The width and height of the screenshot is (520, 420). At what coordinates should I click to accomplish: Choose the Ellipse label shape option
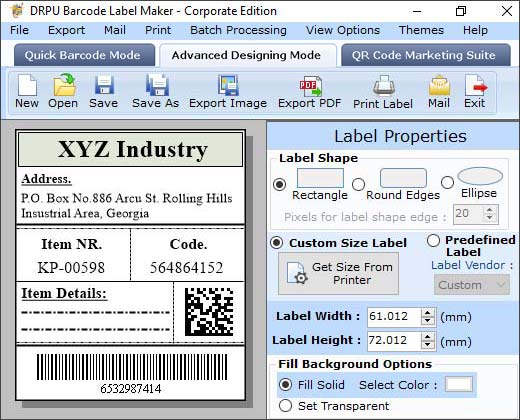[x=447, y=182]
